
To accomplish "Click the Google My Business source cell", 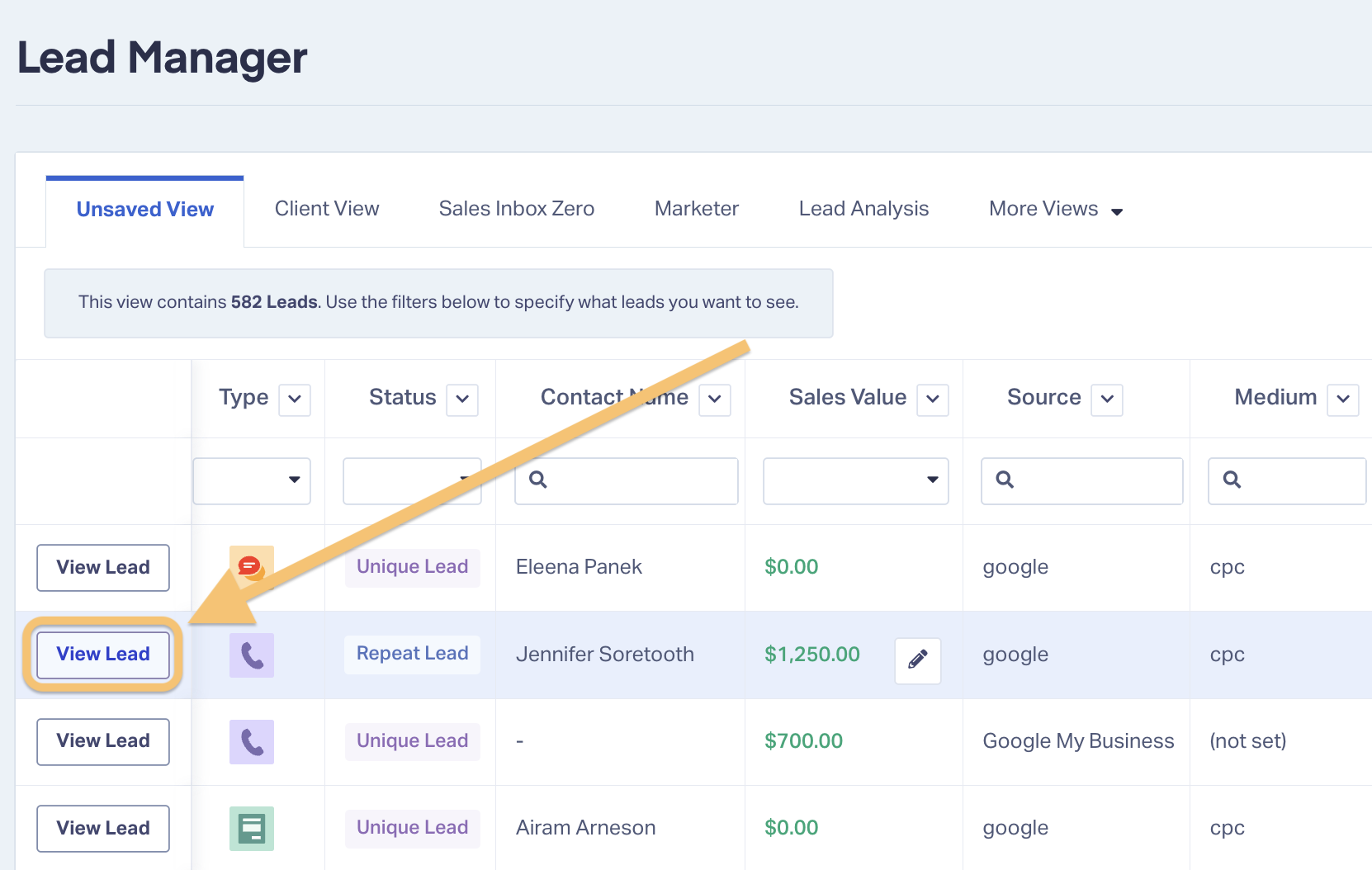I will click(x=1078, y=741).
